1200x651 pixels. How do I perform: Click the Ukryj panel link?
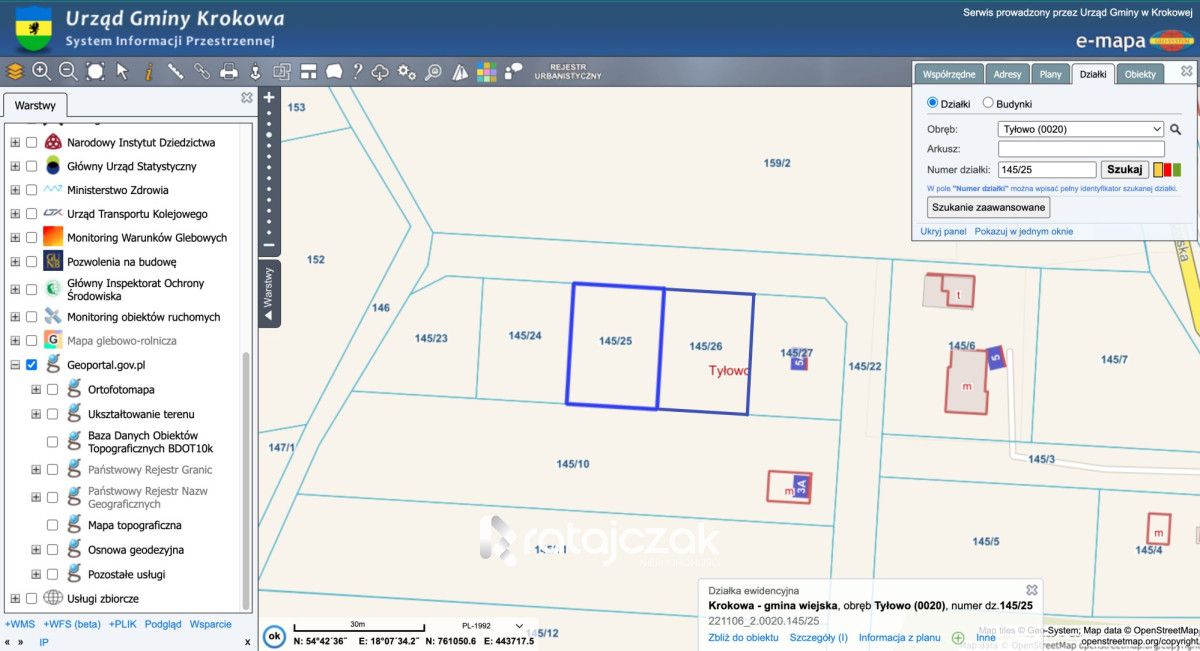[943, 231]
